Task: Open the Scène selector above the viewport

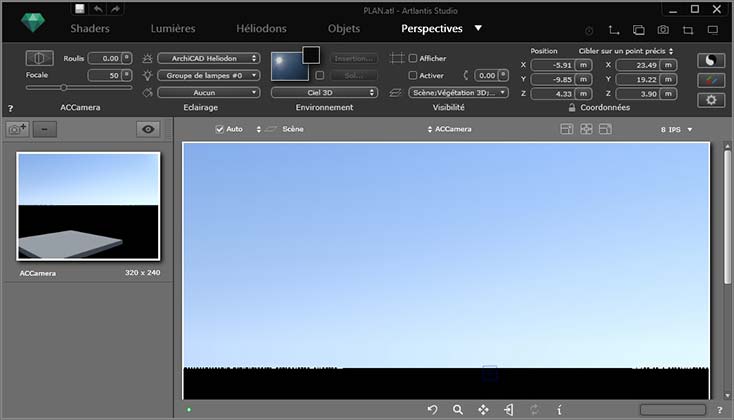Action: click(281, 129)
